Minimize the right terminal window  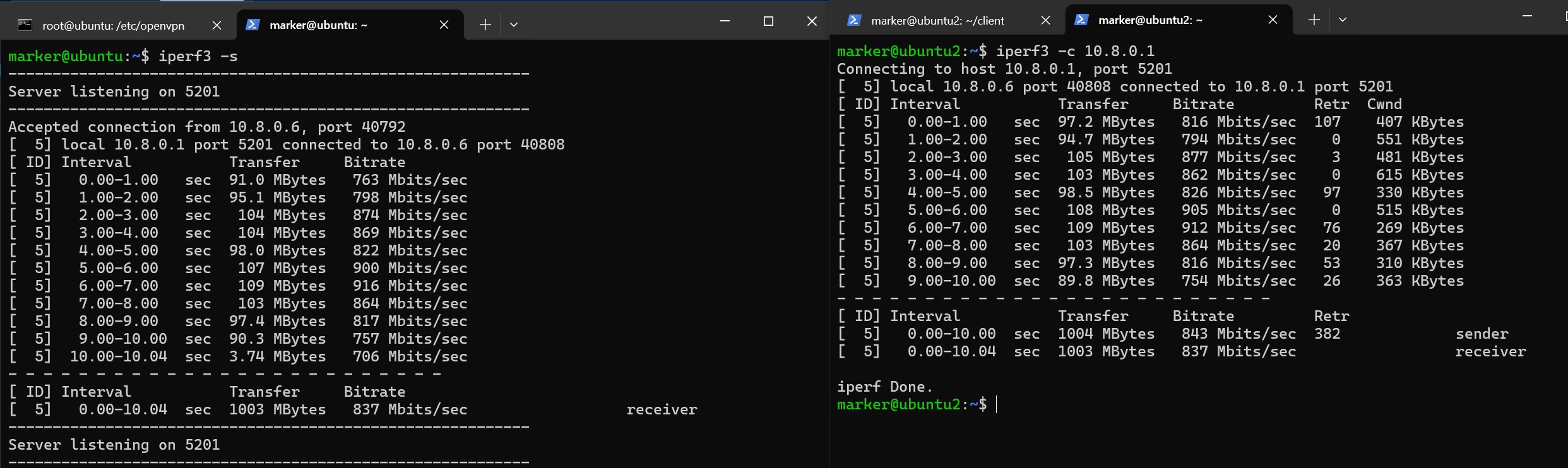1527,16
